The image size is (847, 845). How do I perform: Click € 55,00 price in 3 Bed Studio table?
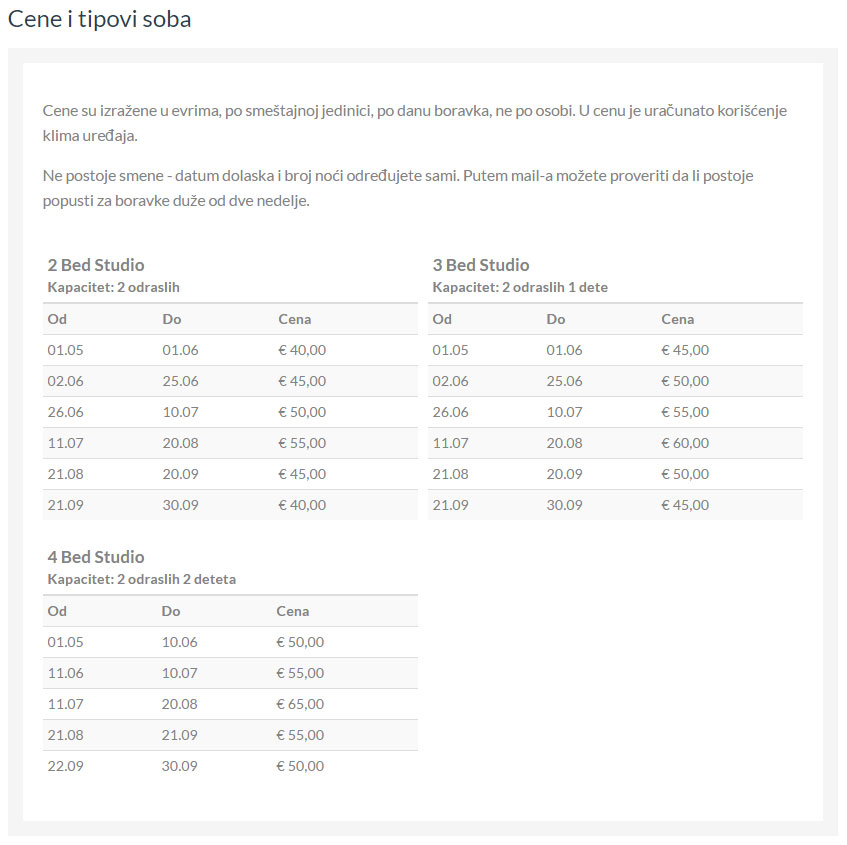pos(685,412)
